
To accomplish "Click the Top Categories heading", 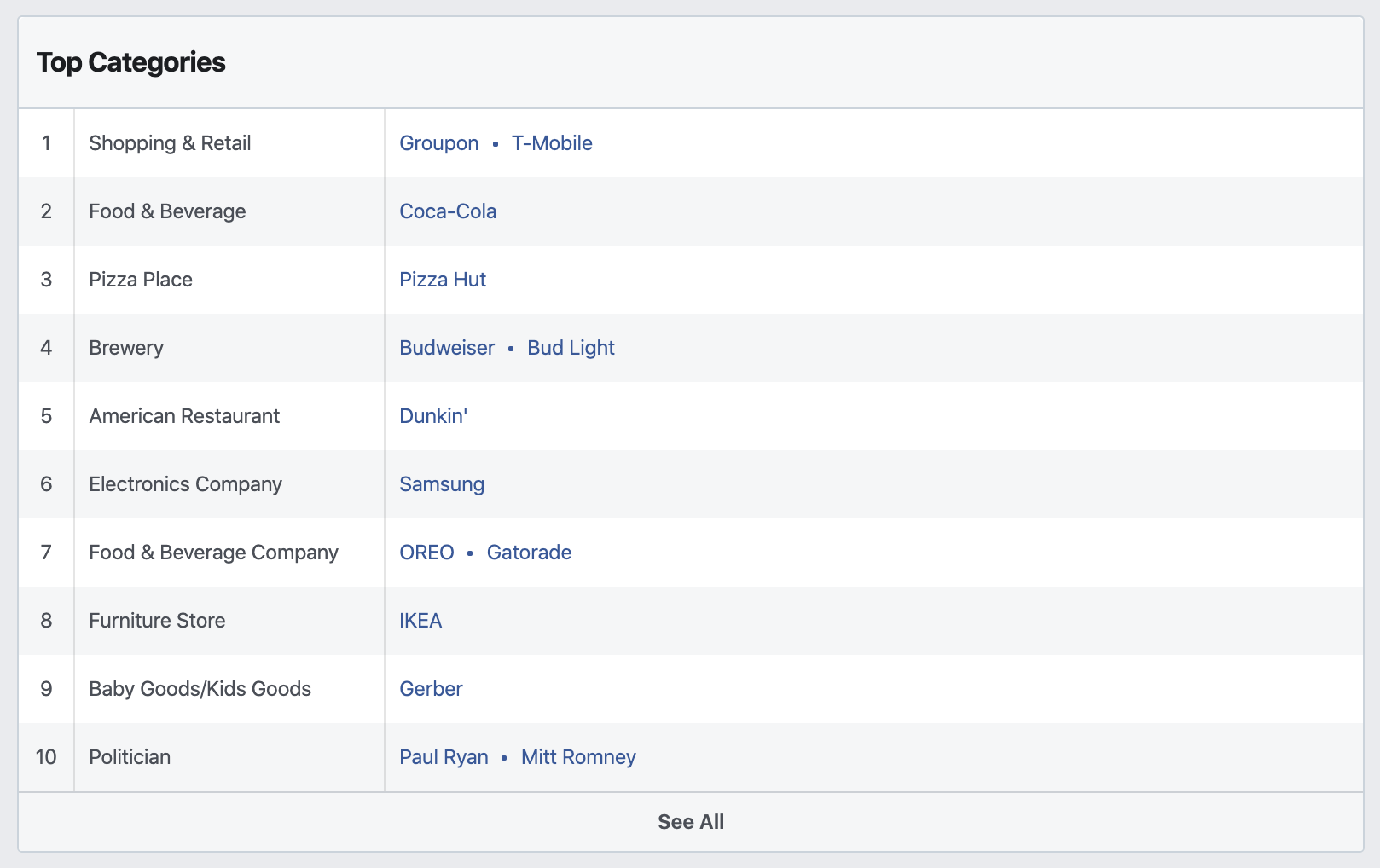I will 130,61.
